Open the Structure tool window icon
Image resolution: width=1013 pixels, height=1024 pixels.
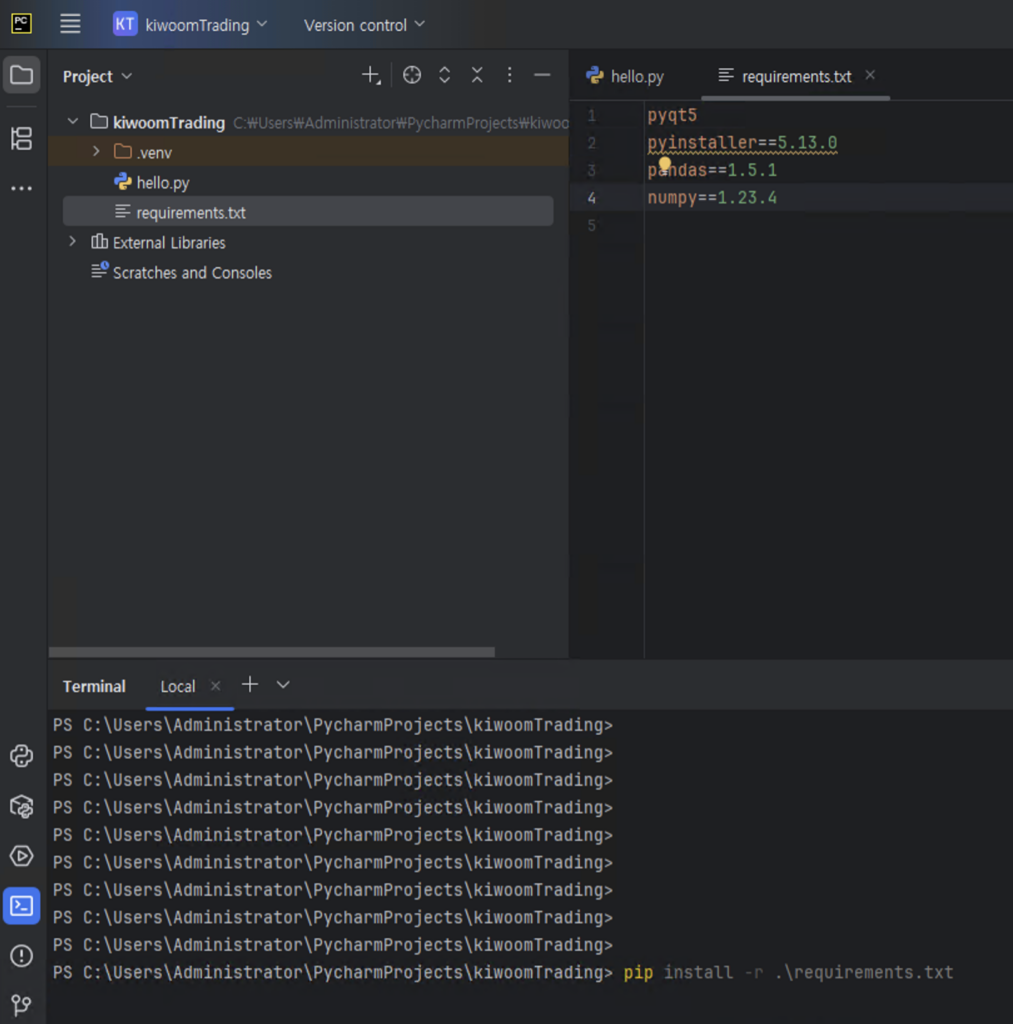tap(22, 138)
